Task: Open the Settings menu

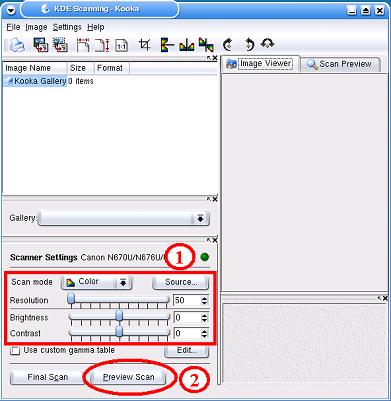Action: pos(67,27)
